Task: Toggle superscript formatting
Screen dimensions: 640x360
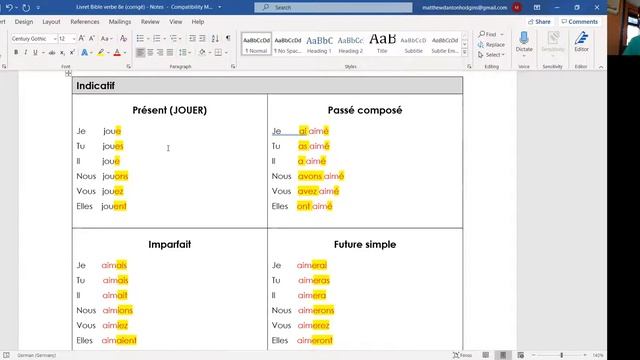Action: [72, 52]
